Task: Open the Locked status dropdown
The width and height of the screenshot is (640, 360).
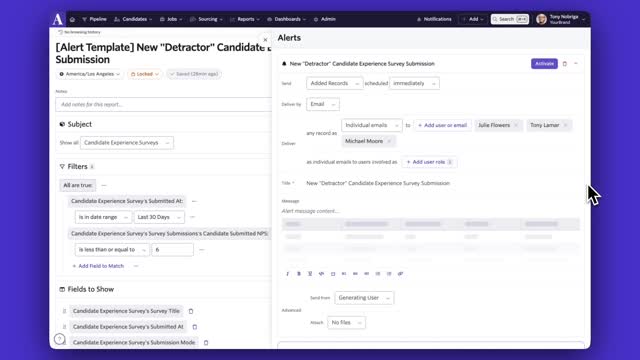Action: point(144,74)
